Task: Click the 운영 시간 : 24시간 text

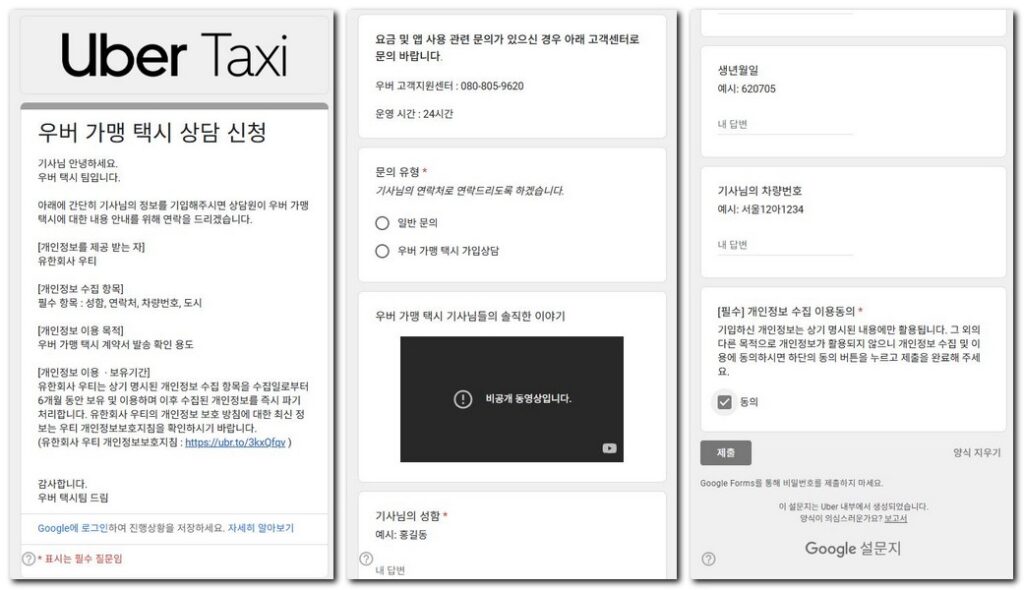Action: [414, 114]
